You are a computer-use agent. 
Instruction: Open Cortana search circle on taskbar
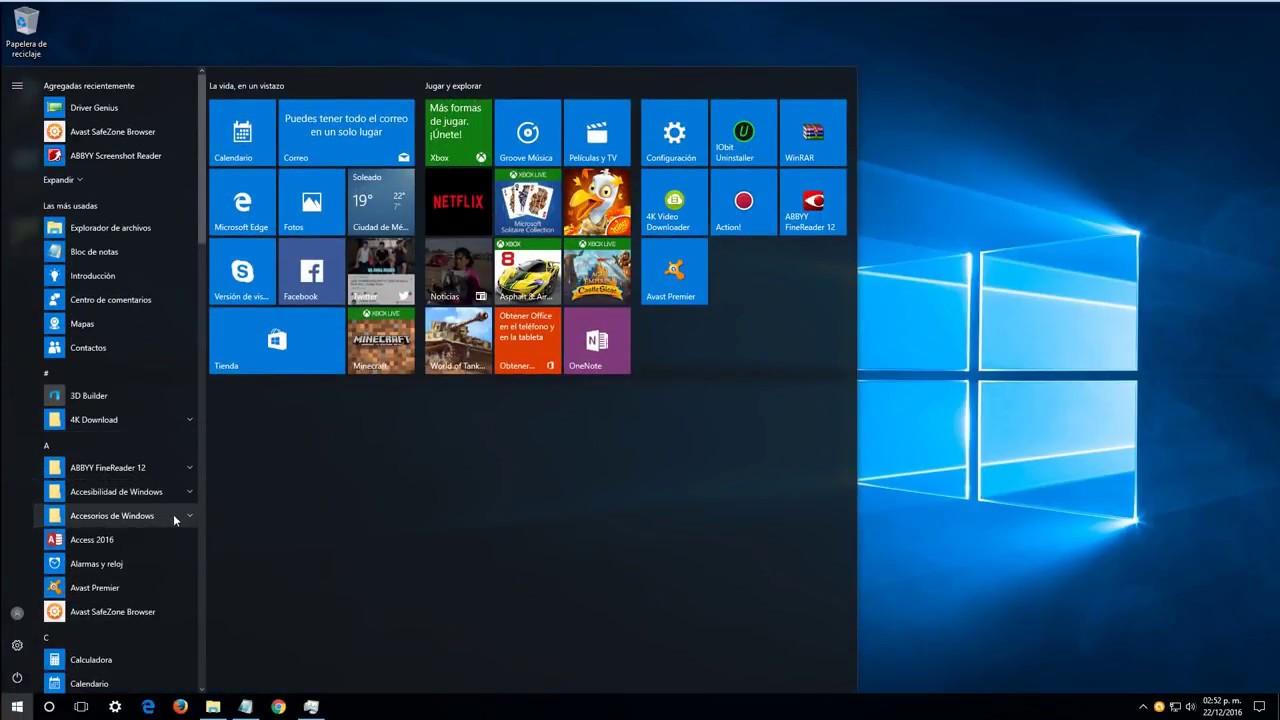tap(49, 707)
